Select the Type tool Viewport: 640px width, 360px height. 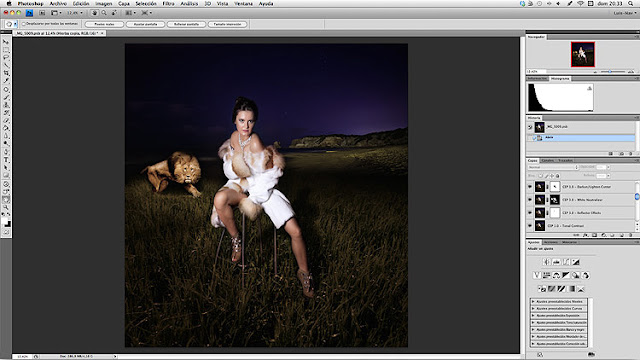point(6,159)
